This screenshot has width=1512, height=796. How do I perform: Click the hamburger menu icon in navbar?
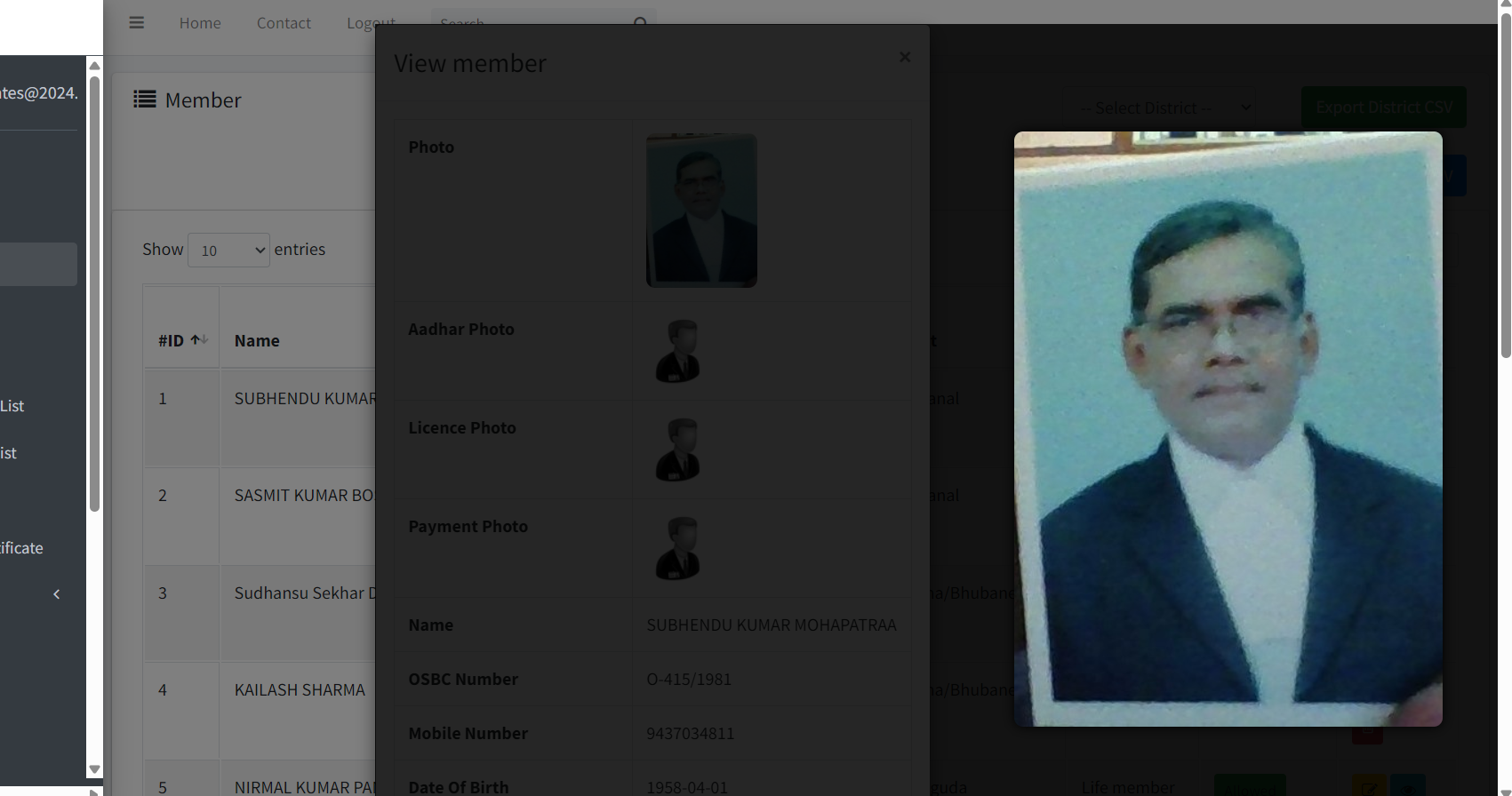click(136, 22)
